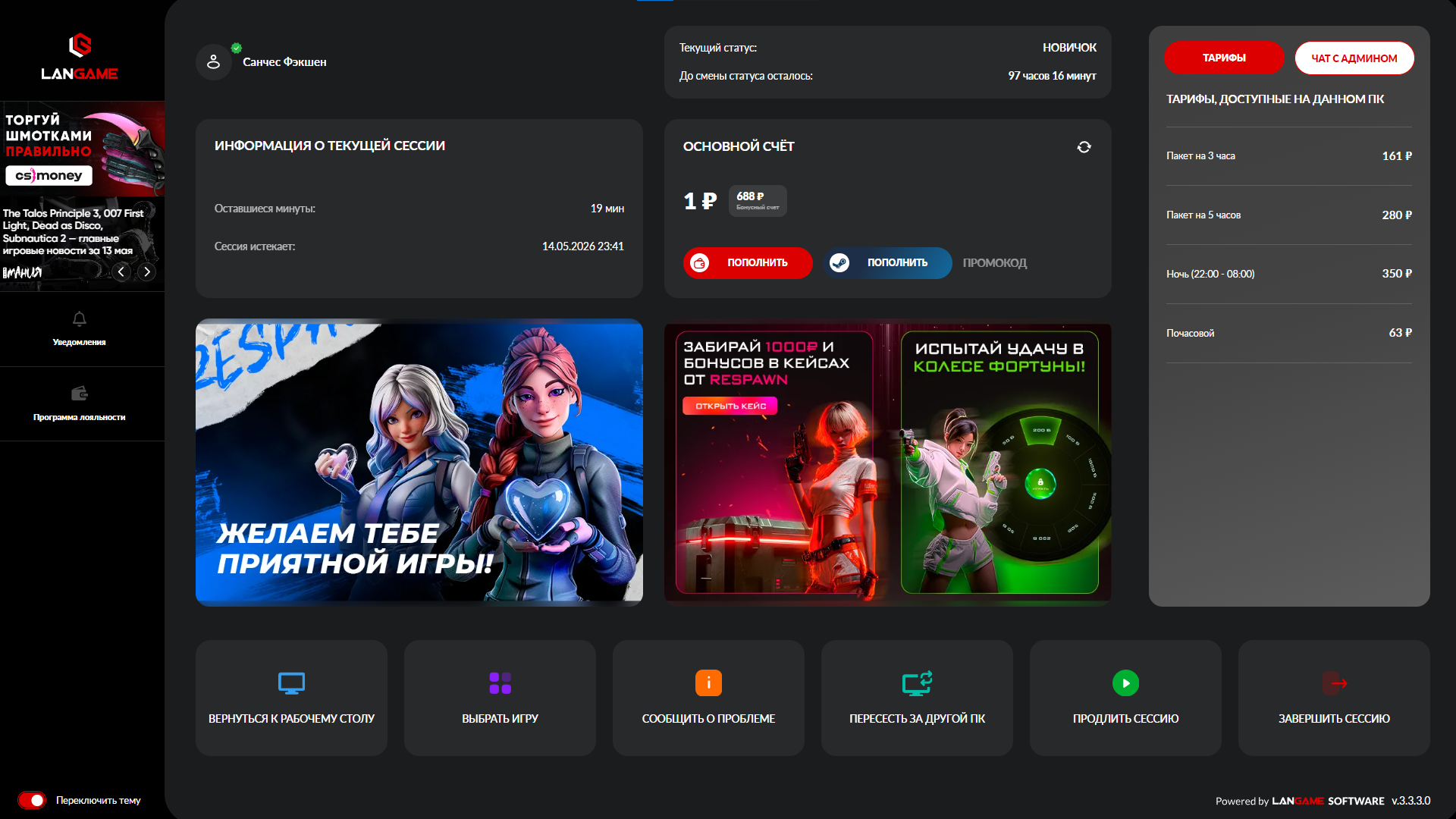Click the 350 ₽ night tariff price
The image size is (1456, 819).
[x=1397, y=274]
